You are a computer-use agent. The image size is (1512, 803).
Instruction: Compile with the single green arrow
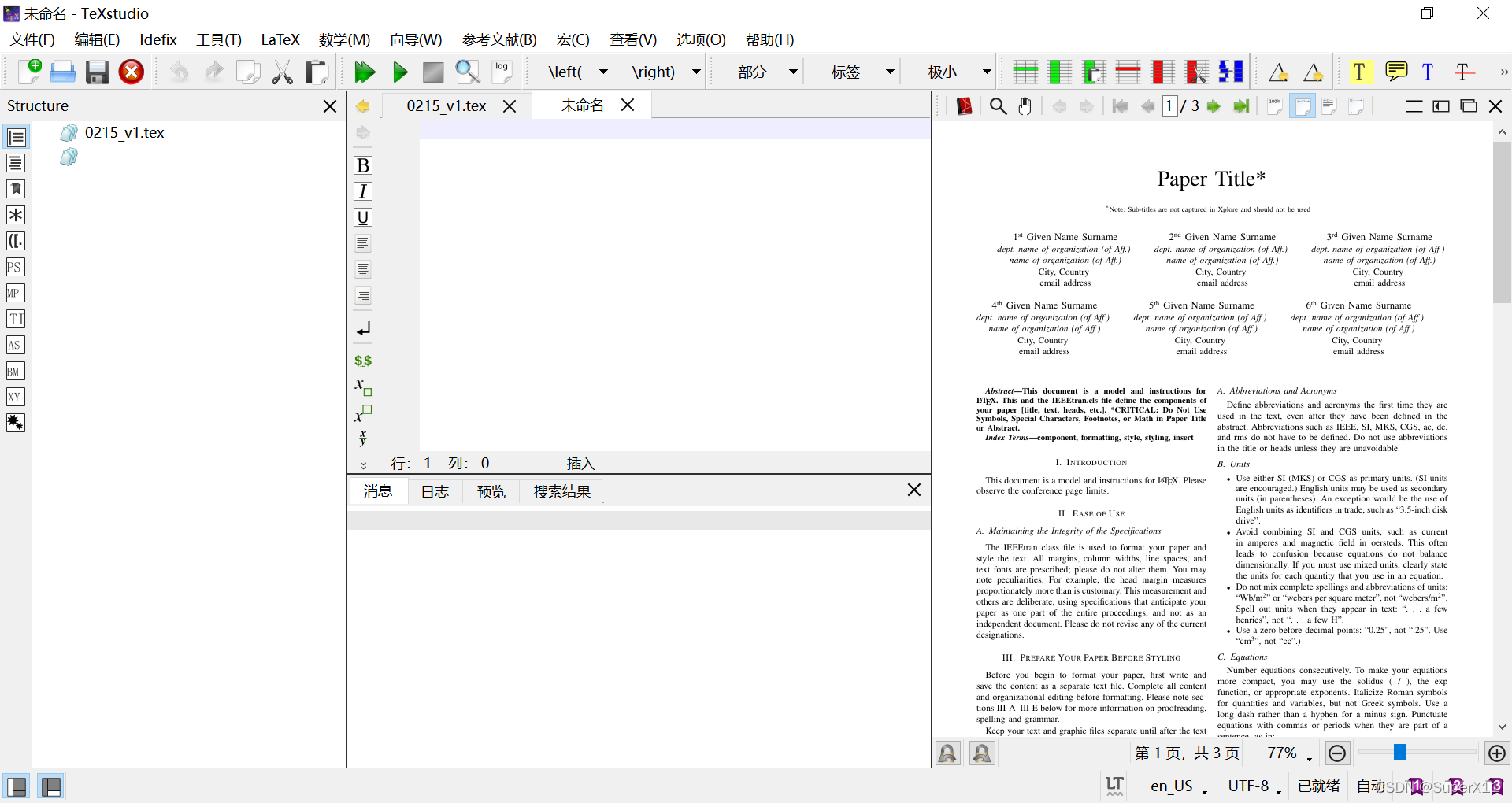click(399, 72)
